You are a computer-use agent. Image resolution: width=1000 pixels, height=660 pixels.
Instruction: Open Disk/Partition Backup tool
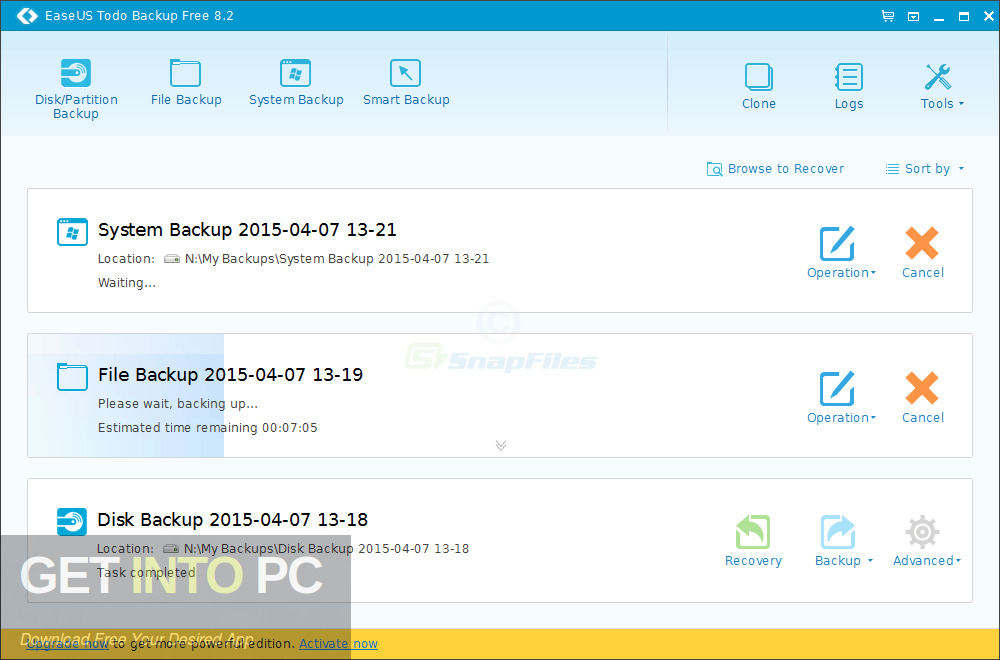coord(76,89)
